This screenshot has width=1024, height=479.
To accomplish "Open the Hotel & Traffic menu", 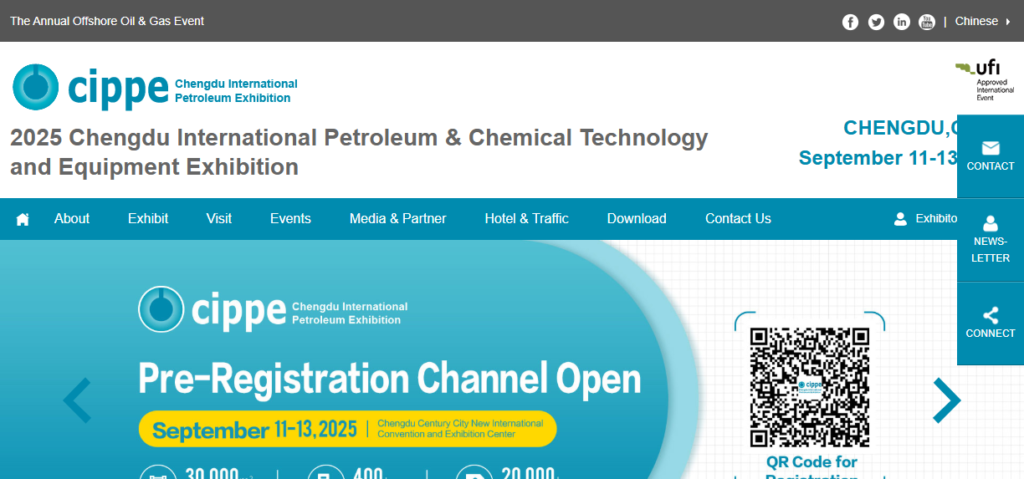I will 526,219.
